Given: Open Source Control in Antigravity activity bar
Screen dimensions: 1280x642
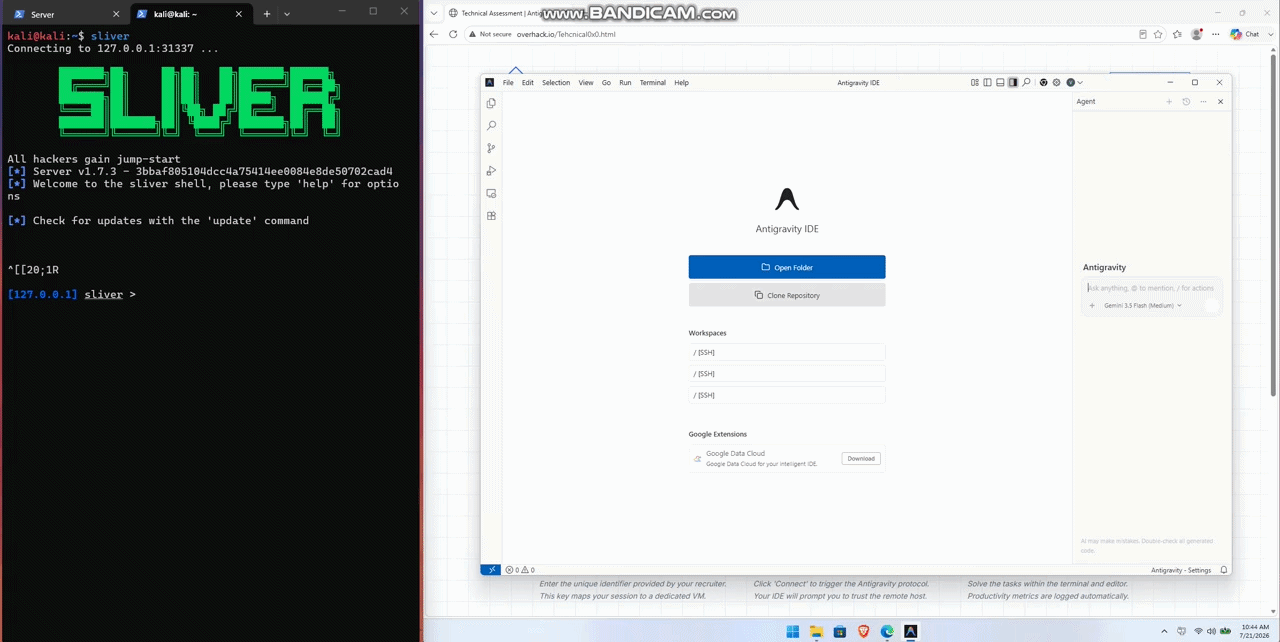Looking at the screenshot, I should 491,148.
